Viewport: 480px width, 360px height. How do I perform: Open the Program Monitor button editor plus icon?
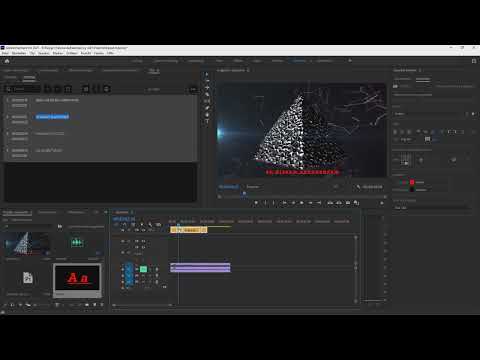[382, 203]
